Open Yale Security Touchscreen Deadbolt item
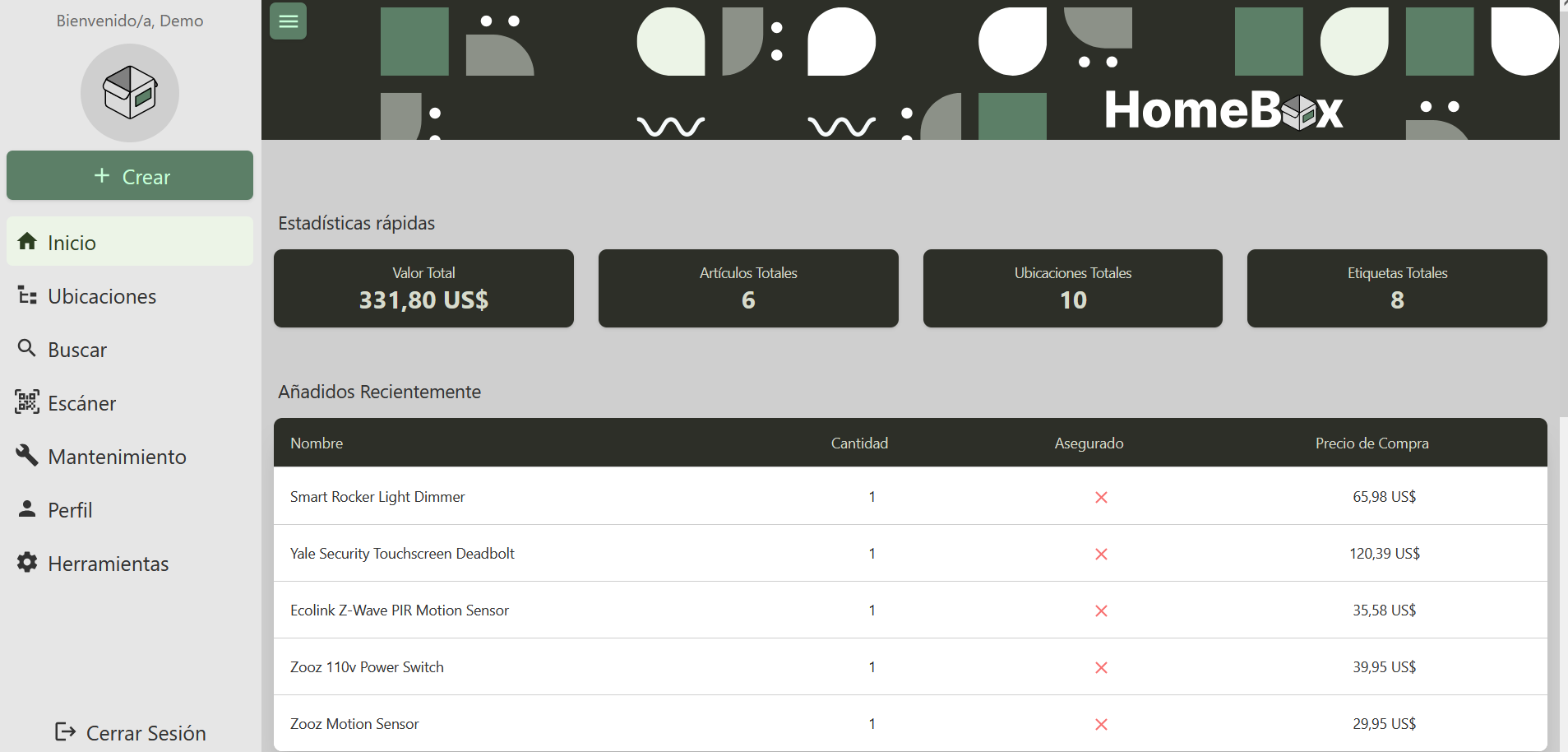Screen dimensions: 1568x752 point(402,554)
